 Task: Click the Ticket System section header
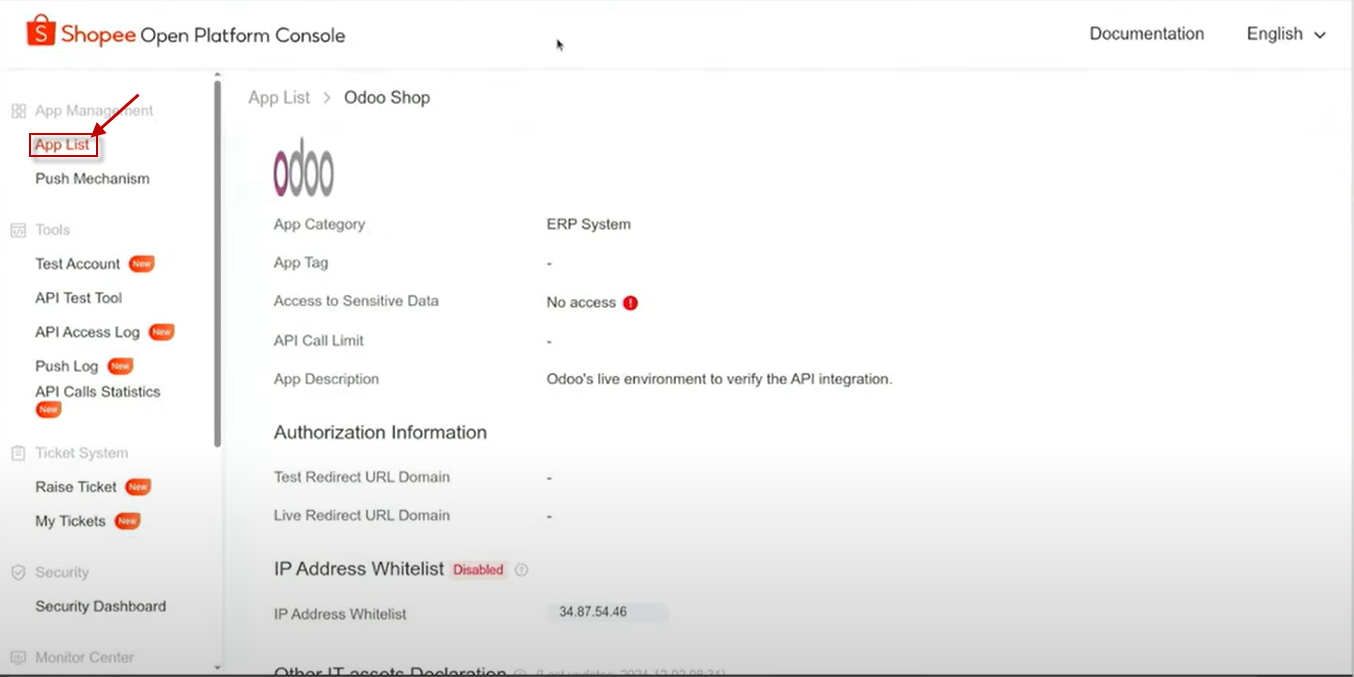pyautogui.click(x=81, y=453)
